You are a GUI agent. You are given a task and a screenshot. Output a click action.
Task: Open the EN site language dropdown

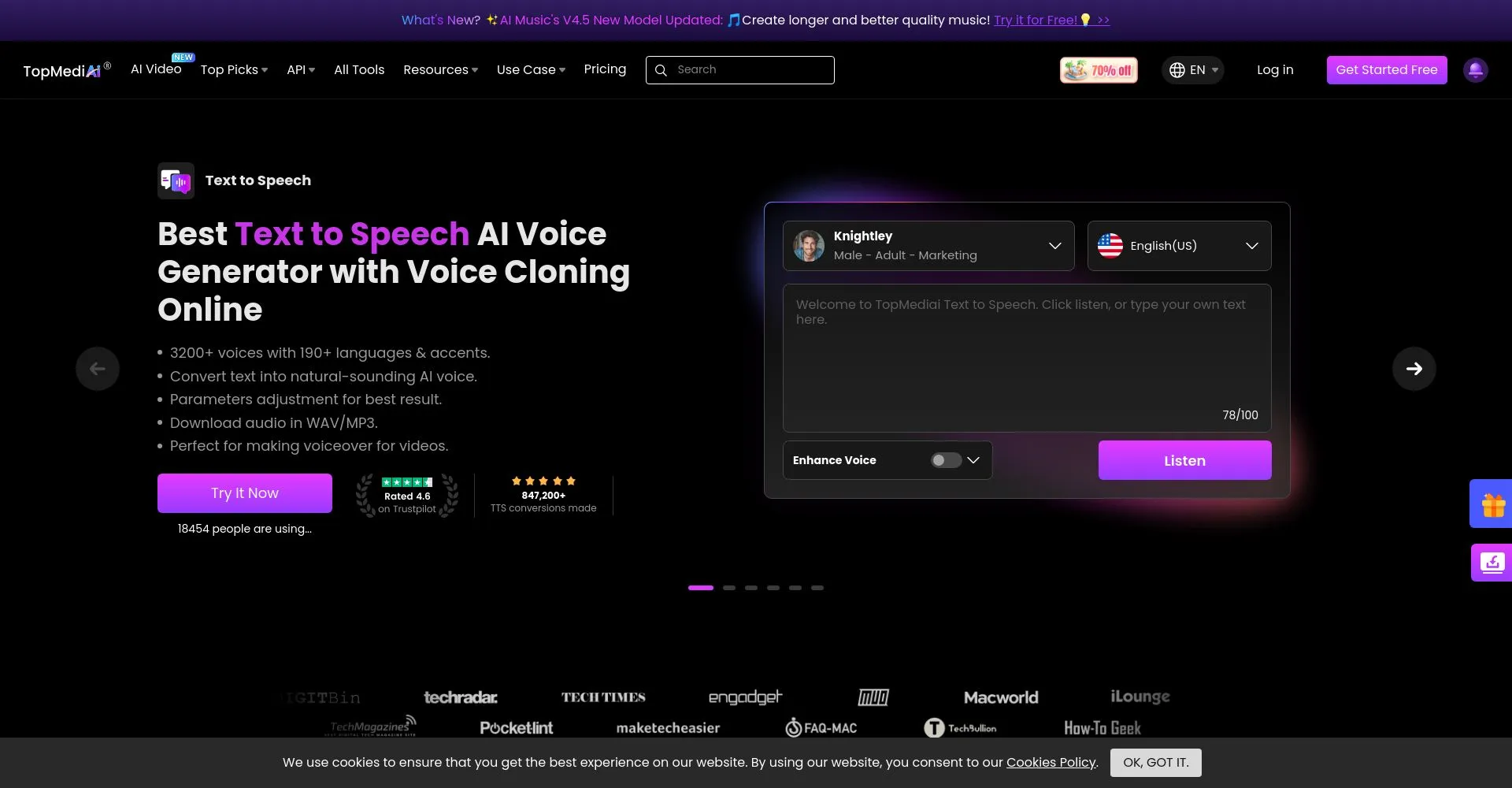[x=1193, y=70]
